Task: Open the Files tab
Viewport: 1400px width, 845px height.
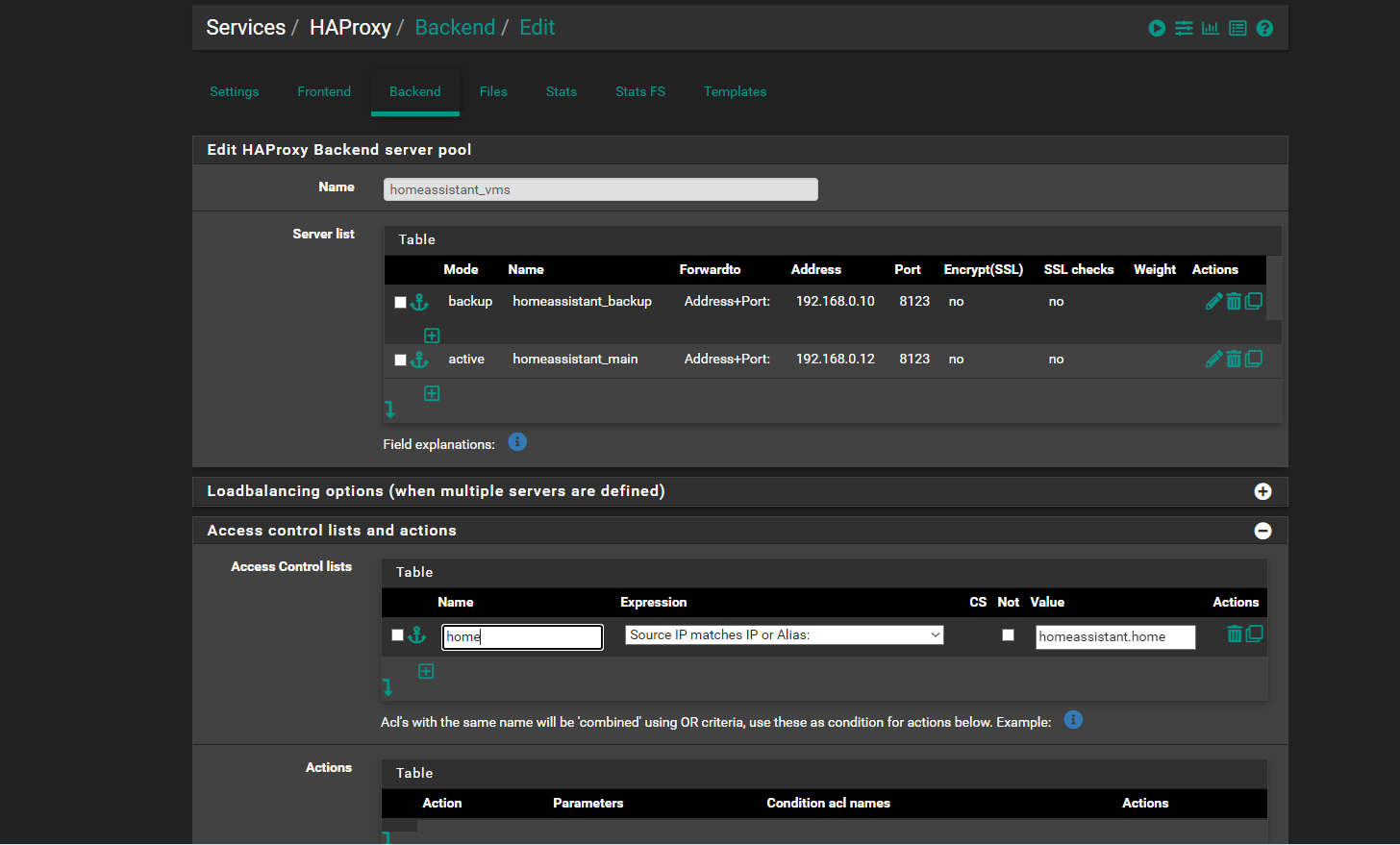Action: pyautogui.click(x=493, y=91)
